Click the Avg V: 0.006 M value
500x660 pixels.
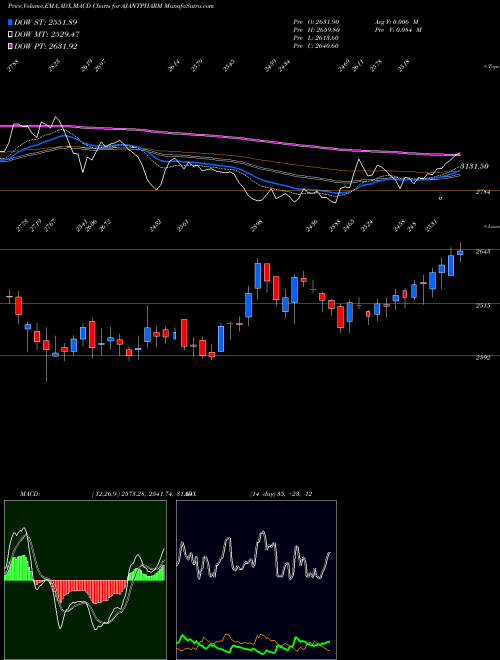click(x=398, y=21)
